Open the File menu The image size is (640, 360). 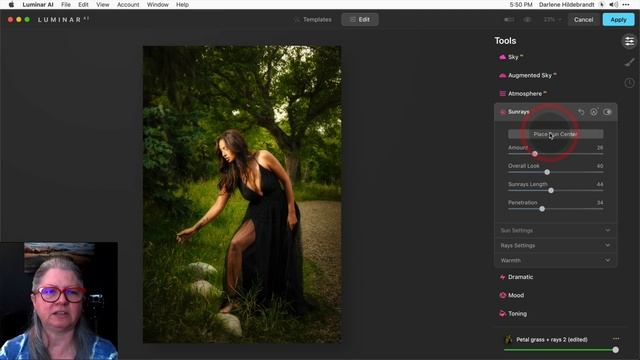pos(66,4)
